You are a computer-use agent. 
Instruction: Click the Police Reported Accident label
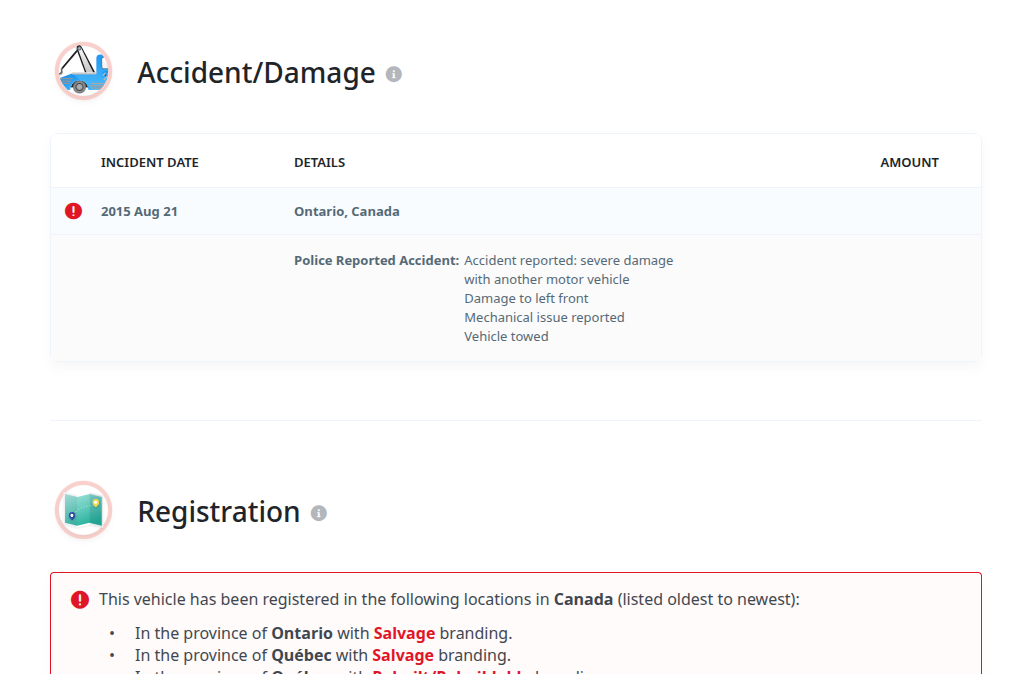click(x=376, y=261)
